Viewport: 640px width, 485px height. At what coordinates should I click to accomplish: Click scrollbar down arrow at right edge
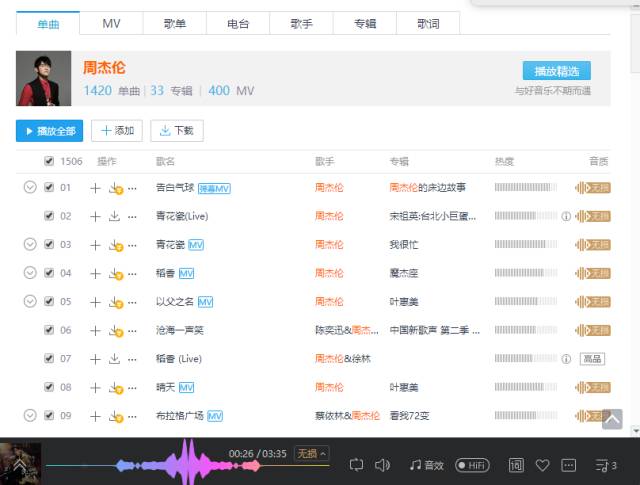pyautogui.click(x=635, y=430)
